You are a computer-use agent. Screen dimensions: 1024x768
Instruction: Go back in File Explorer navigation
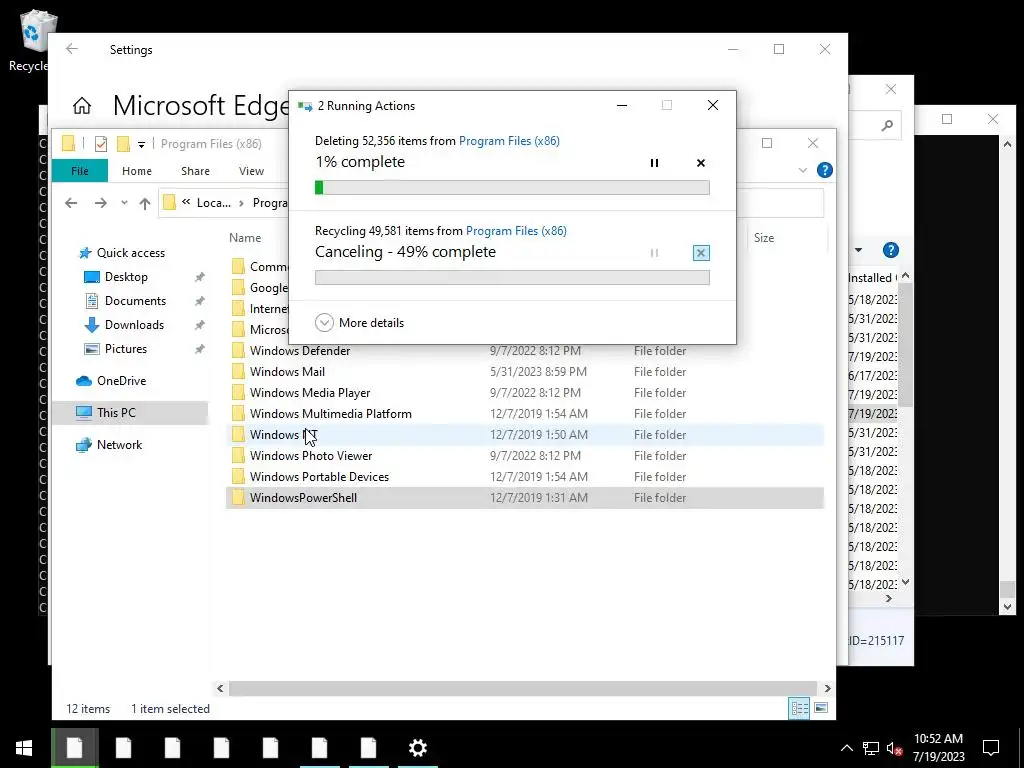pos(71,203)
